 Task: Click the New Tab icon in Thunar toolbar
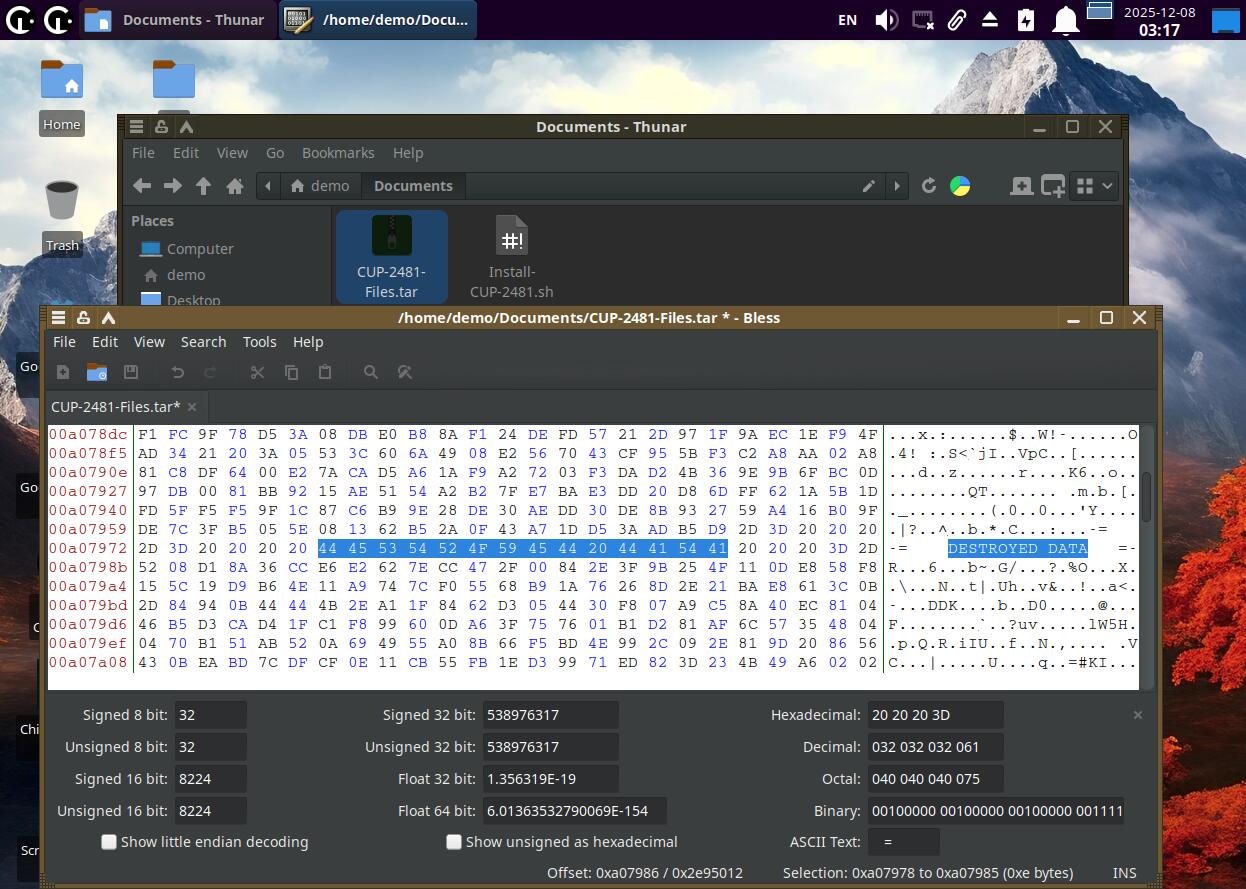pyautogui.click(x=1021, y=186)
